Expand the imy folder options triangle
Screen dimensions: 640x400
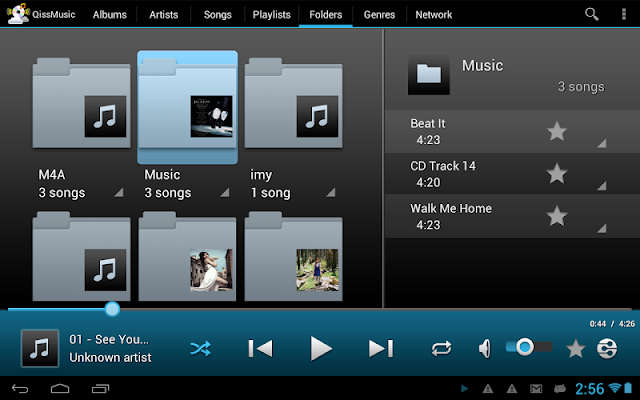click(331, 192)
